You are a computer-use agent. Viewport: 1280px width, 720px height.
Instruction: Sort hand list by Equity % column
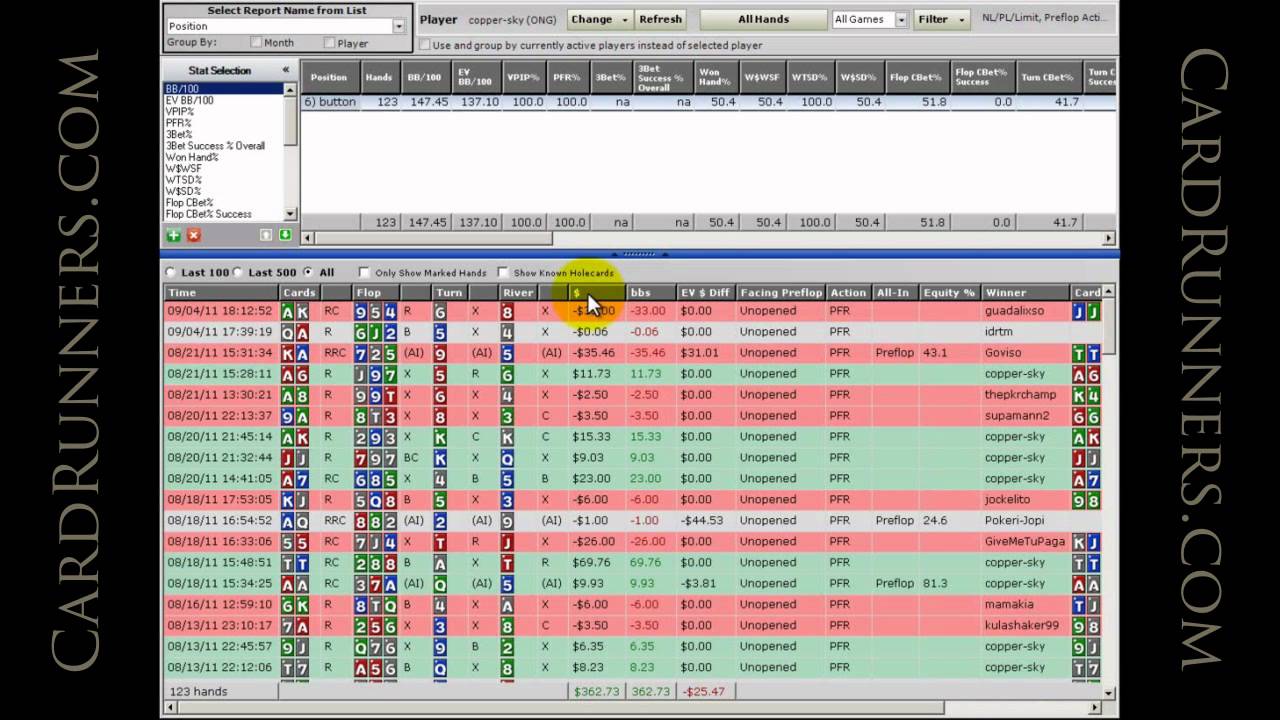tap(950, 293)
